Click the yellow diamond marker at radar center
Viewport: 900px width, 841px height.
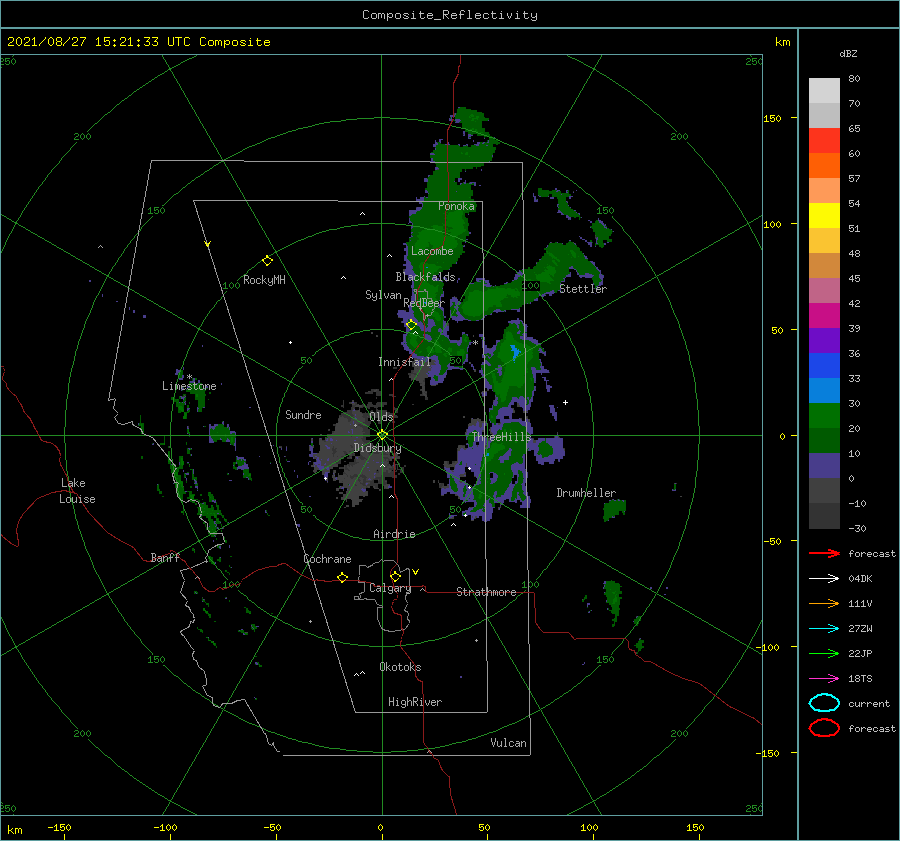point(382,435)
